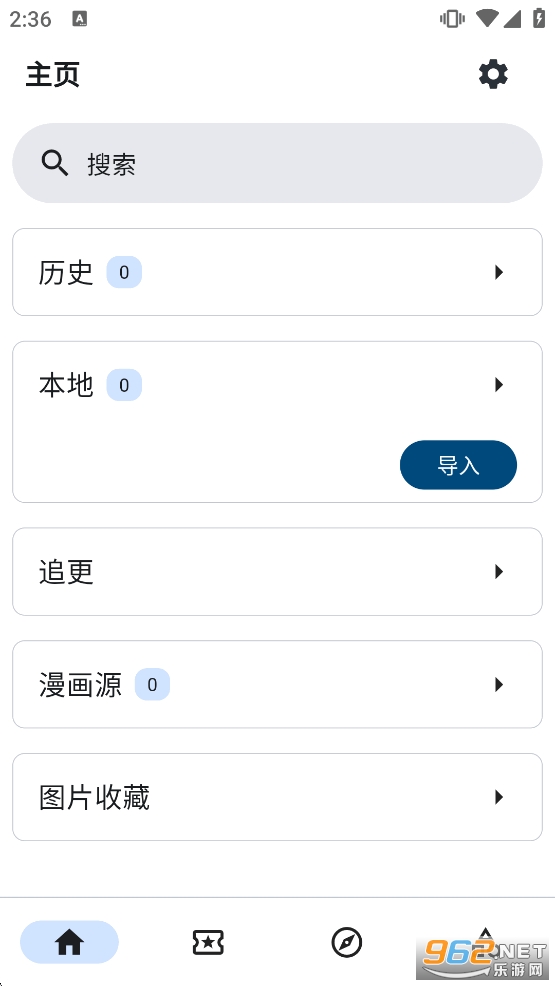Expand the 图片收藏 arrow
The image size is (555, 986).
[499, 797]
